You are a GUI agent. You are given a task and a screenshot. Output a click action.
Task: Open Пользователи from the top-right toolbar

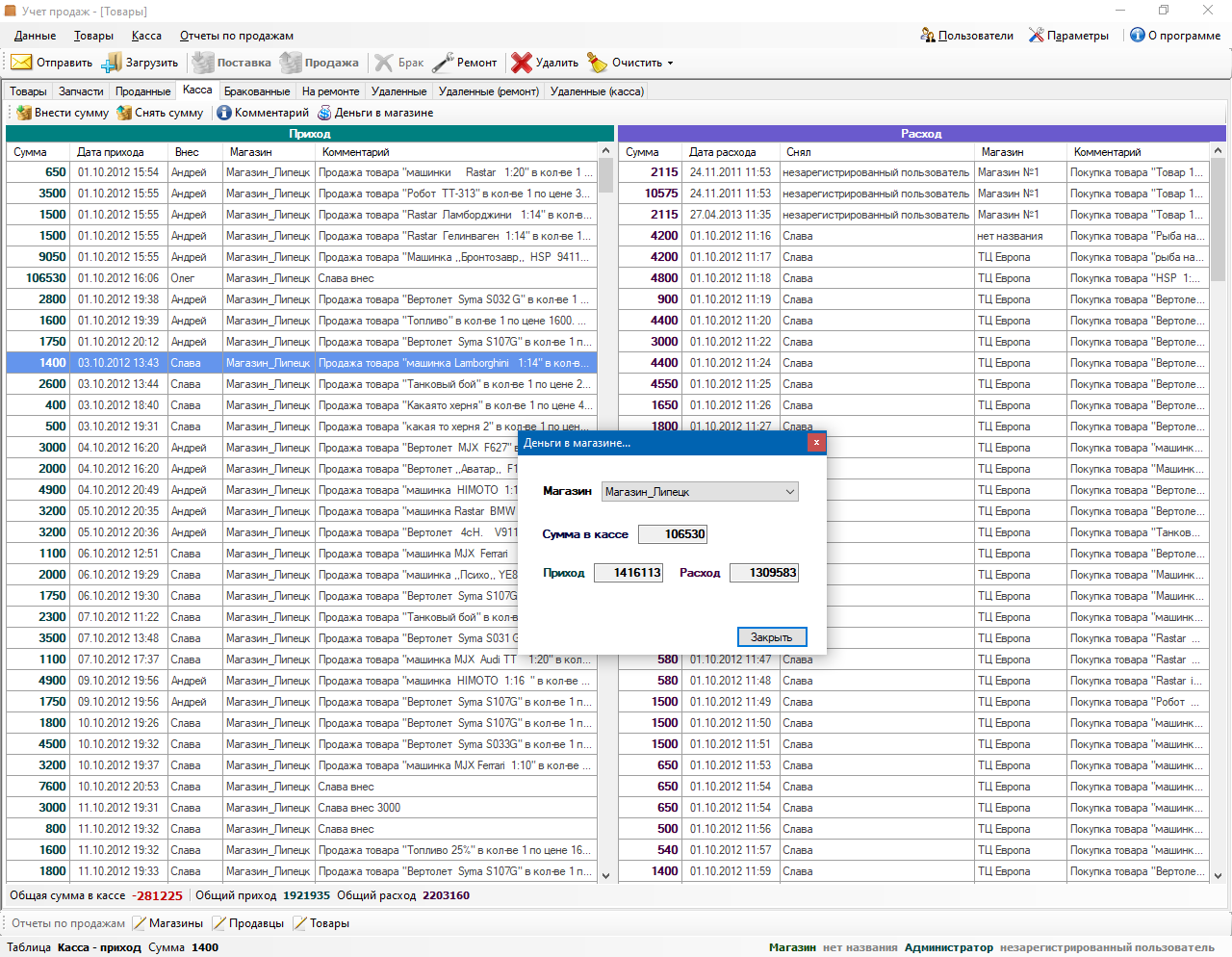967,36
